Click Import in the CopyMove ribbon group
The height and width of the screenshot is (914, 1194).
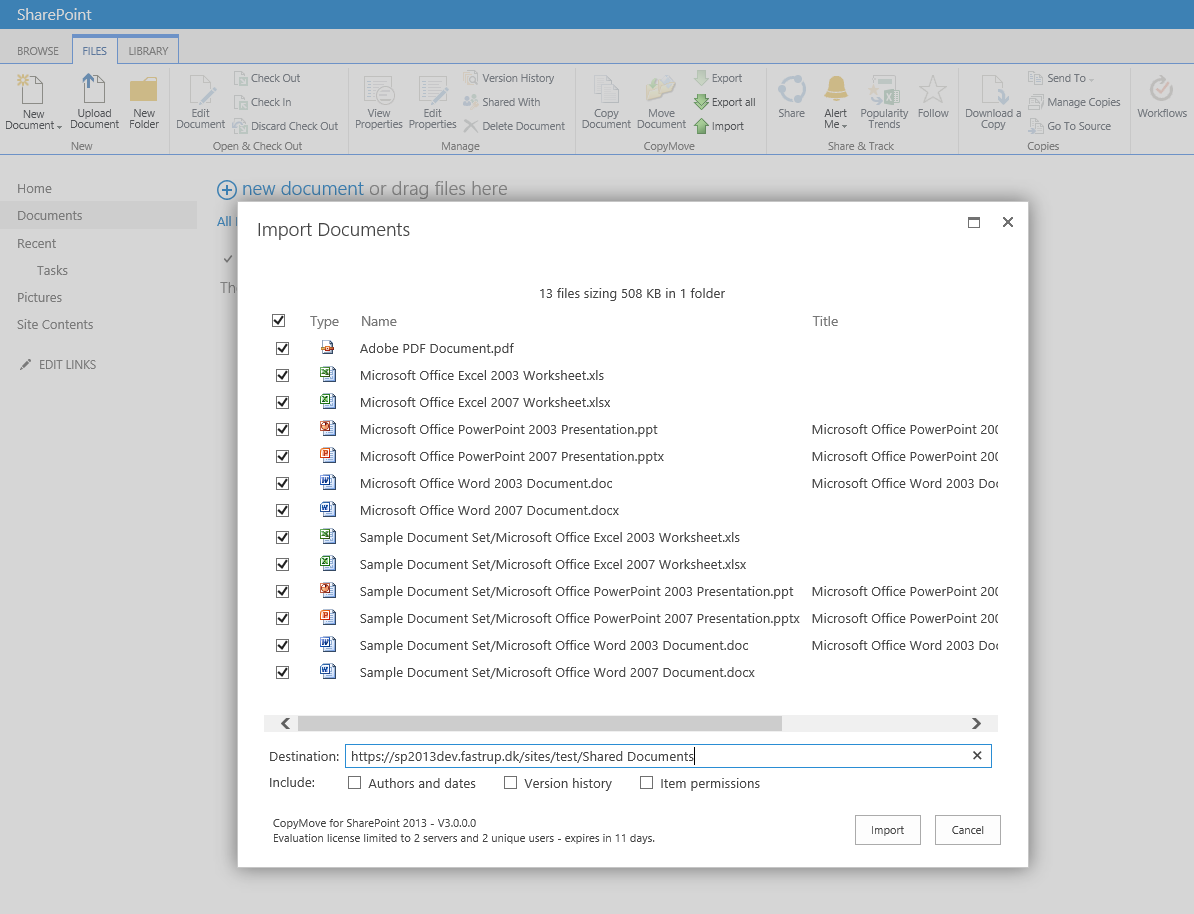click(x=719, y=126)
